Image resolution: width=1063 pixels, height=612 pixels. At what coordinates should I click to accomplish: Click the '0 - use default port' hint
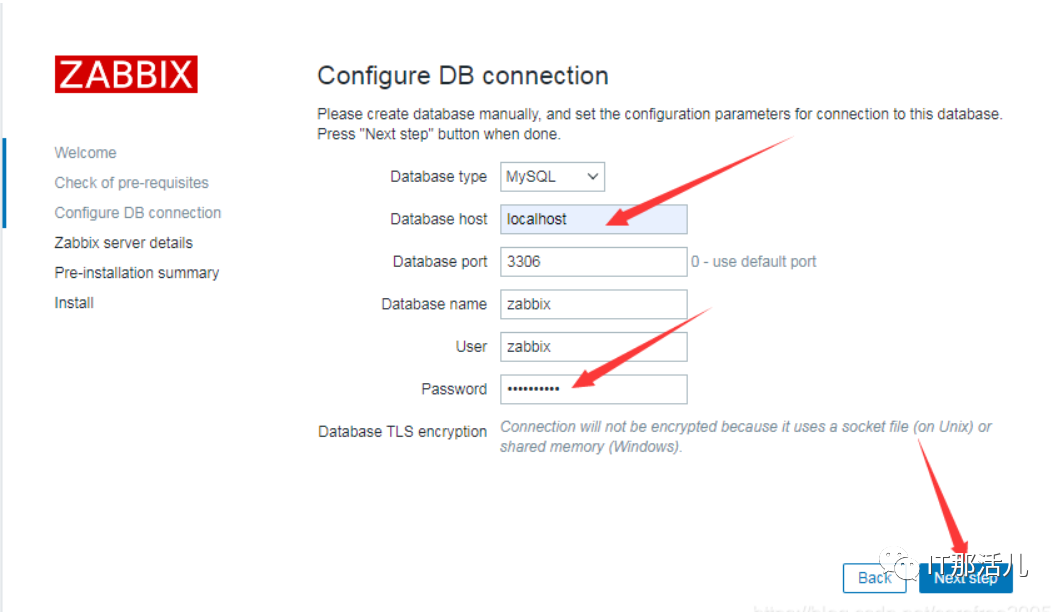(753, 262)
